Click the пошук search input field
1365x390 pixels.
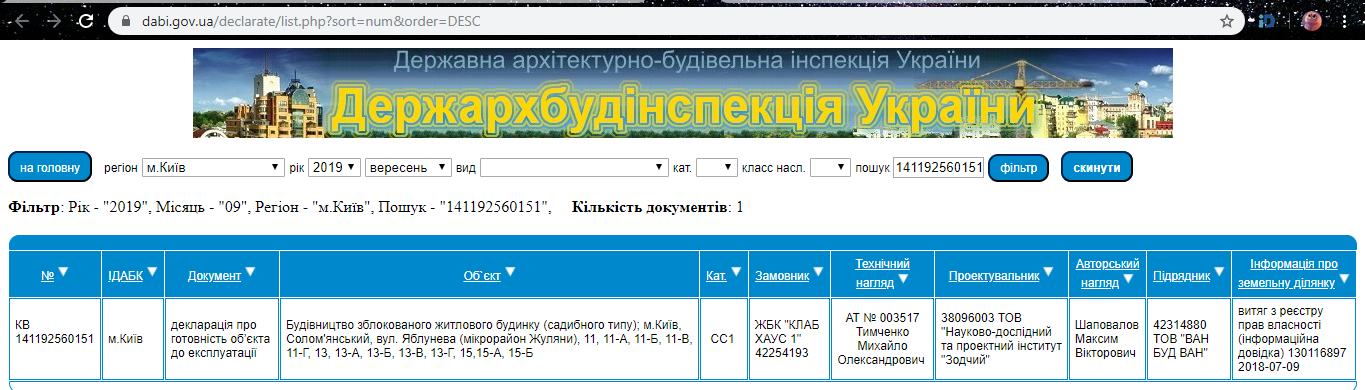coord(939,167)
